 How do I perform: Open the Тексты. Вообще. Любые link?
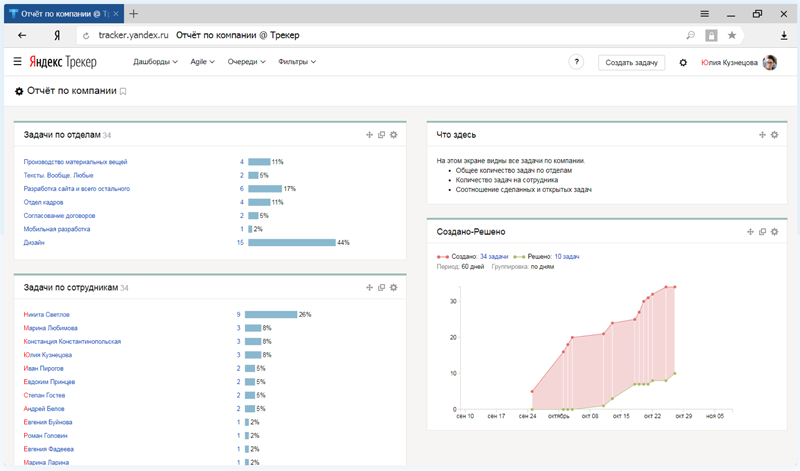coord(58,175)
